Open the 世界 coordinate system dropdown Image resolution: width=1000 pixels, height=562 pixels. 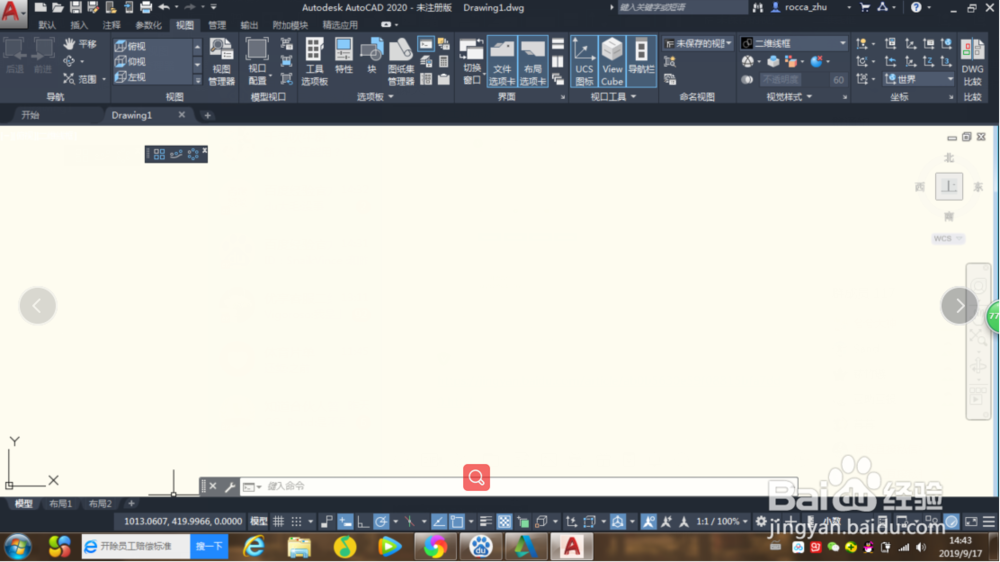point(919,79)
